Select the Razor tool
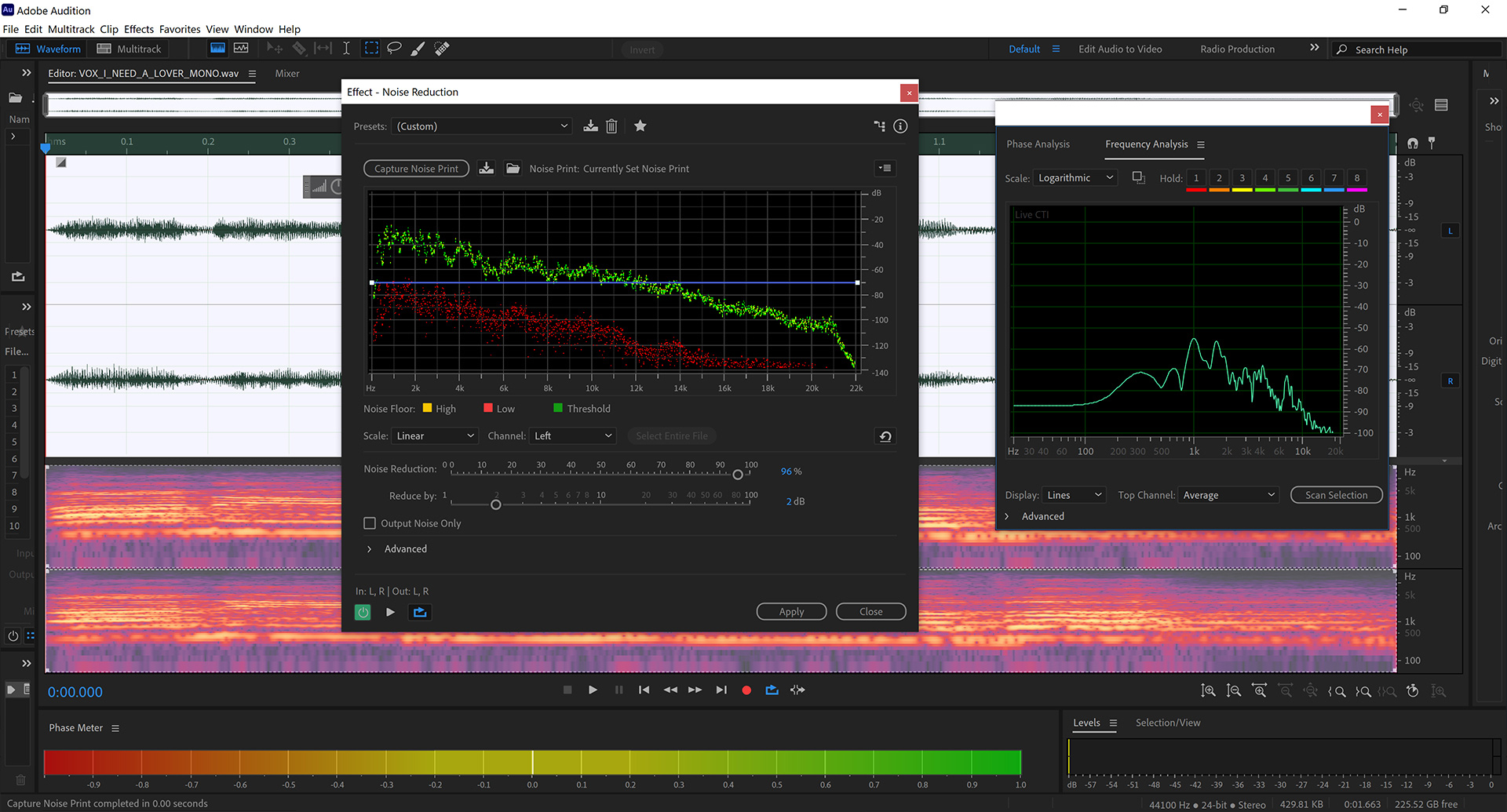Viewport: 1507px width, 812px height. tap(299, 49)
